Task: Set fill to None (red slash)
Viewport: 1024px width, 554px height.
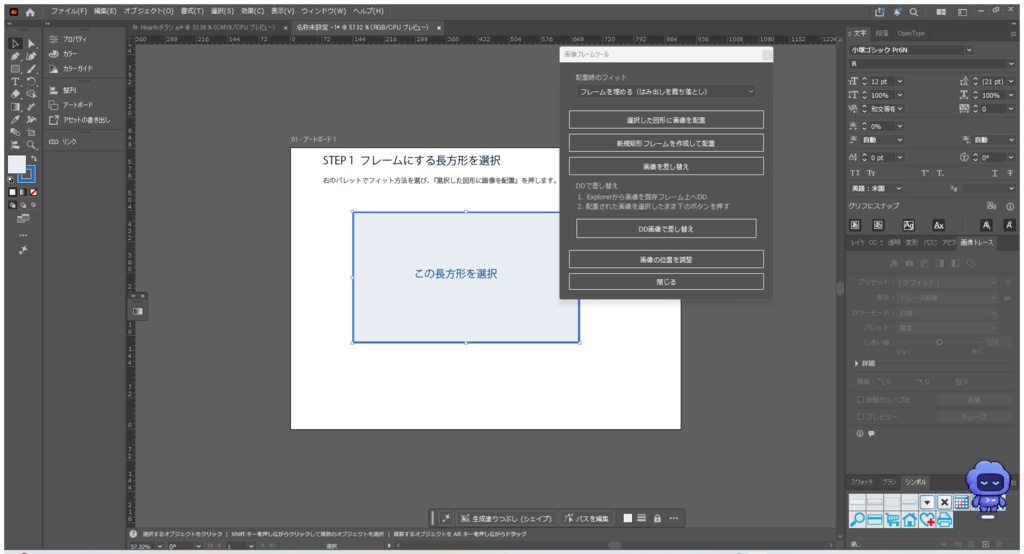Action: (33, 192)
